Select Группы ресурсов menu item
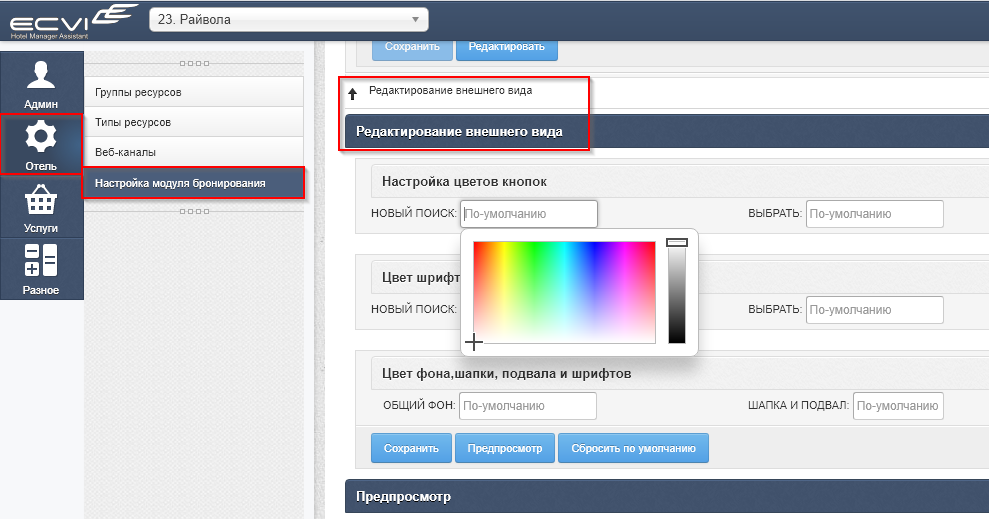Viewport: 989px width, 519px height. [193, 93]
